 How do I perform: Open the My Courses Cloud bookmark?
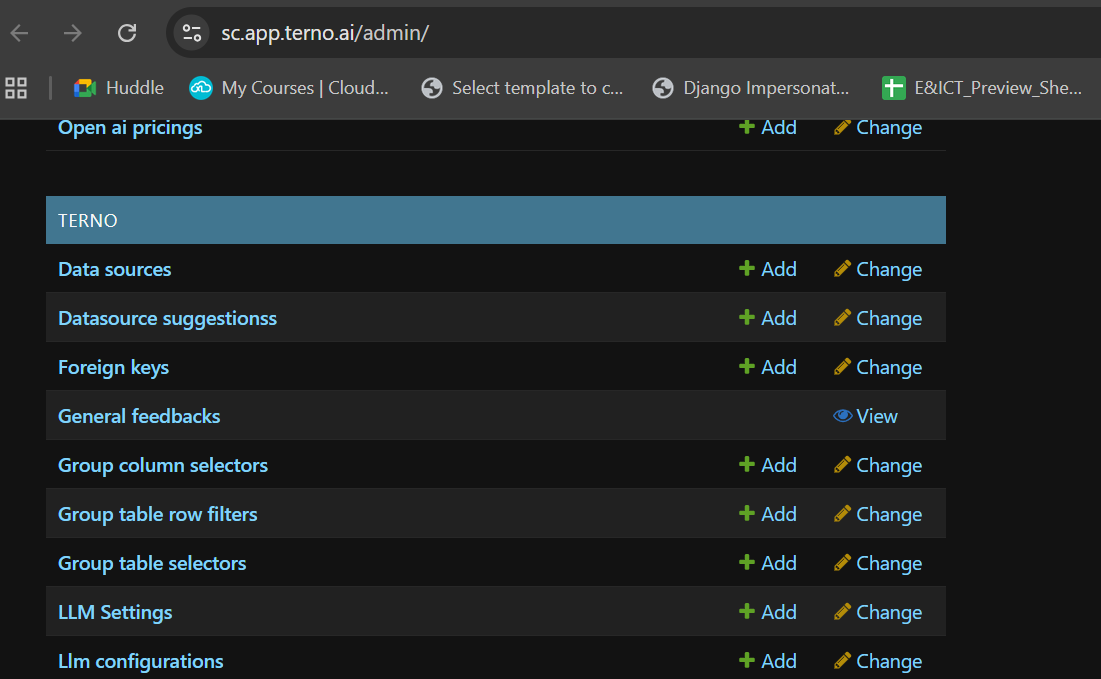click(289, 88)
